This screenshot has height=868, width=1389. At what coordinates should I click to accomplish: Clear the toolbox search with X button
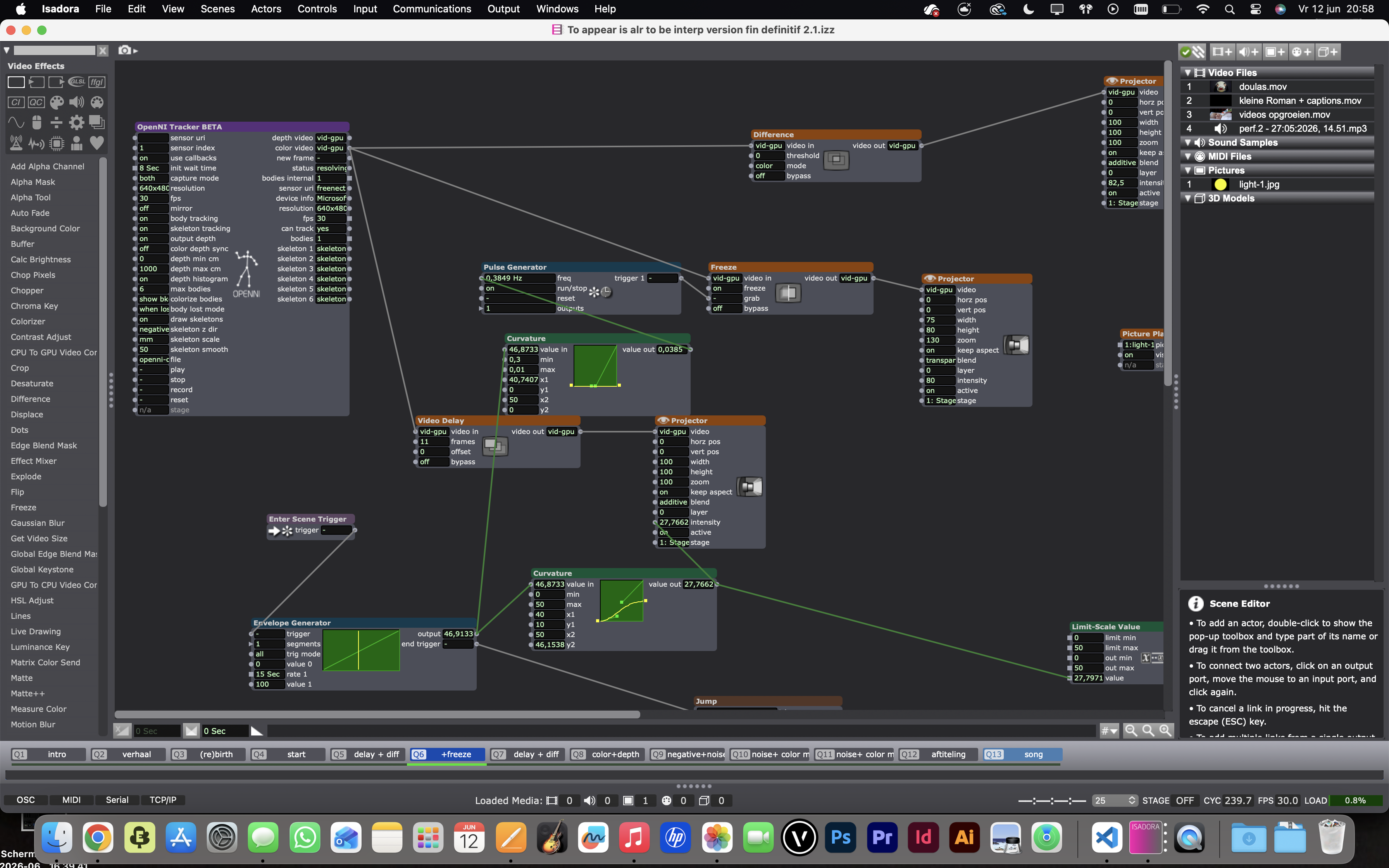[103, 50]
